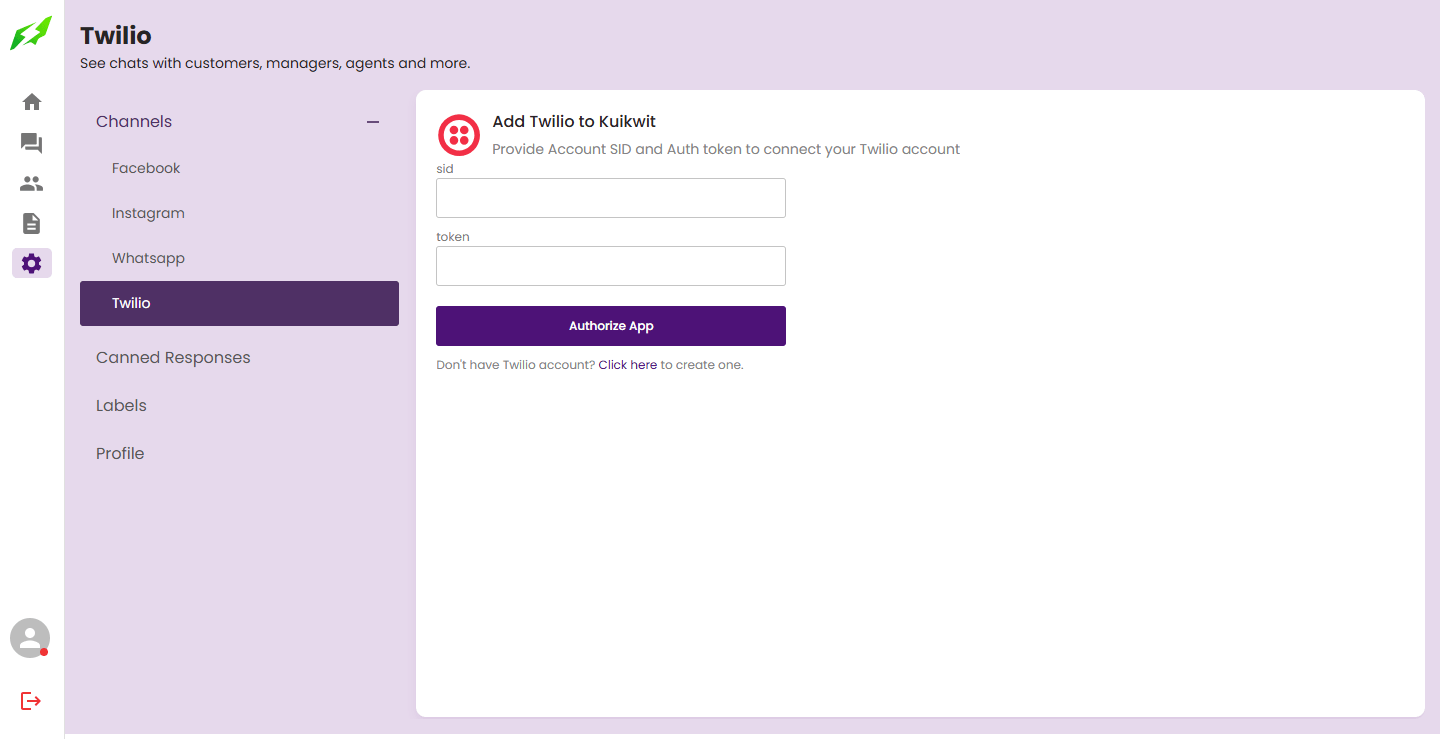Open the documents report icon
This screenshot has height=739, width=1440.
click(32, 223)
